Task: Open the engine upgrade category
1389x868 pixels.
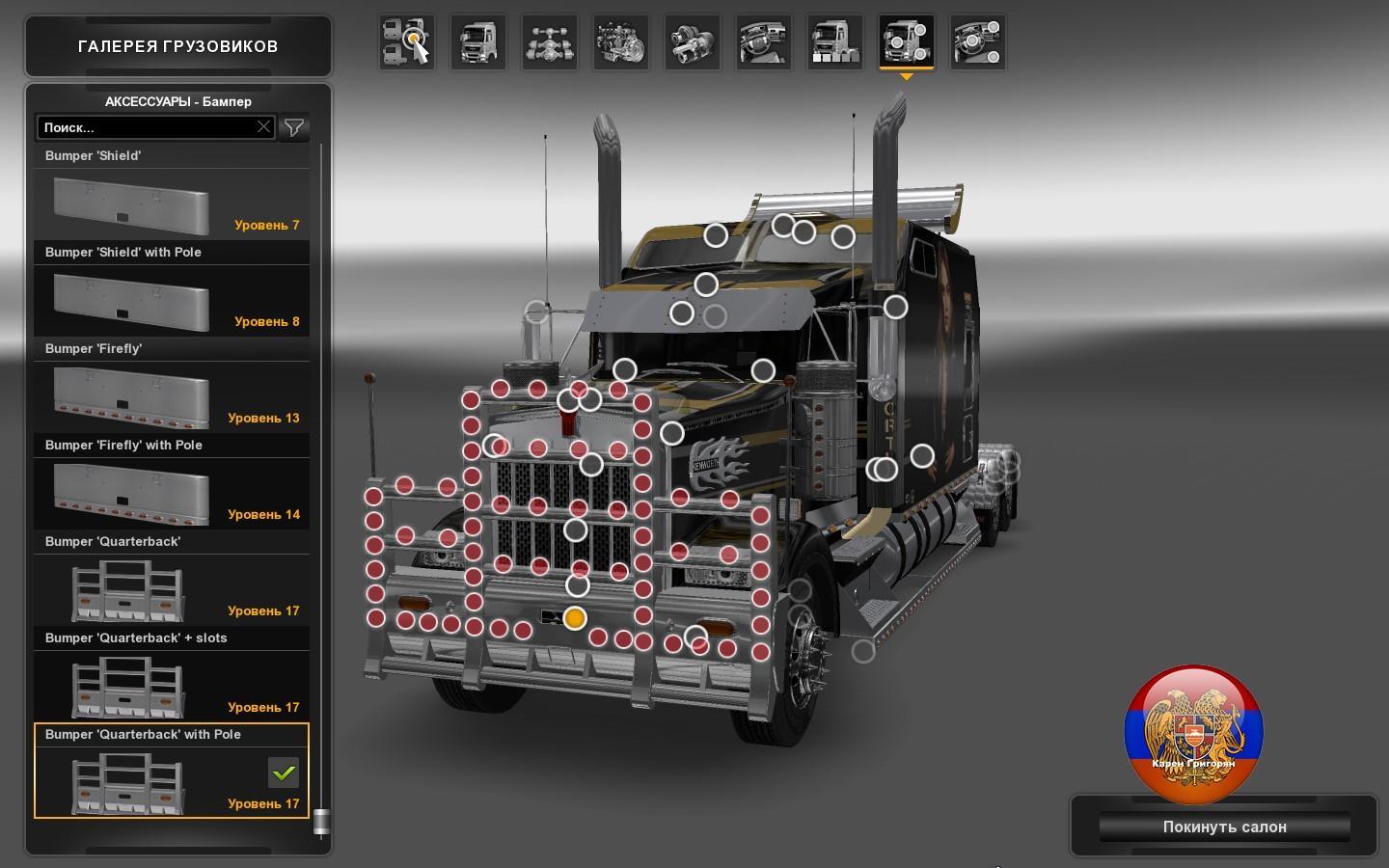Action: [x=620, y=43]
